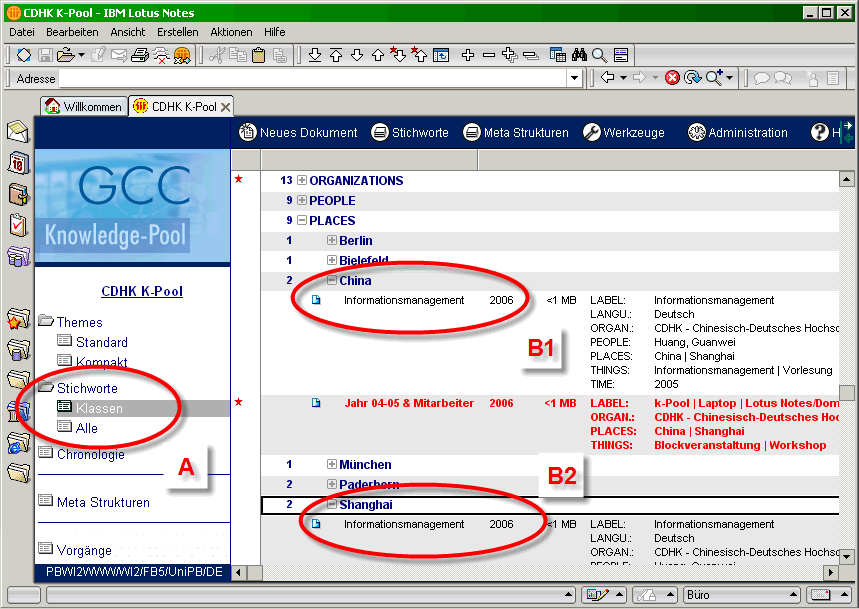
Task: Click the Meta Strukturen action bar button
Action: click(x=516, y=132)
